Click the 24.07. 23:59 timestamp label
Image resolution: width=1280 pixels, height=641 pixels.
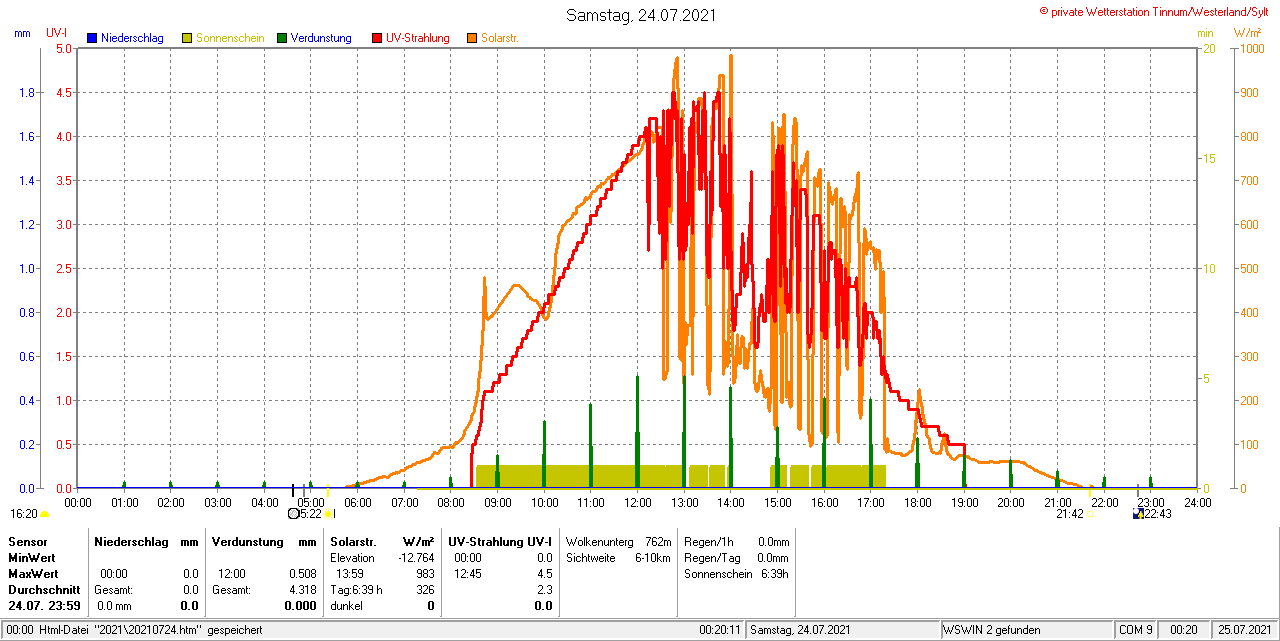(43, 606)
